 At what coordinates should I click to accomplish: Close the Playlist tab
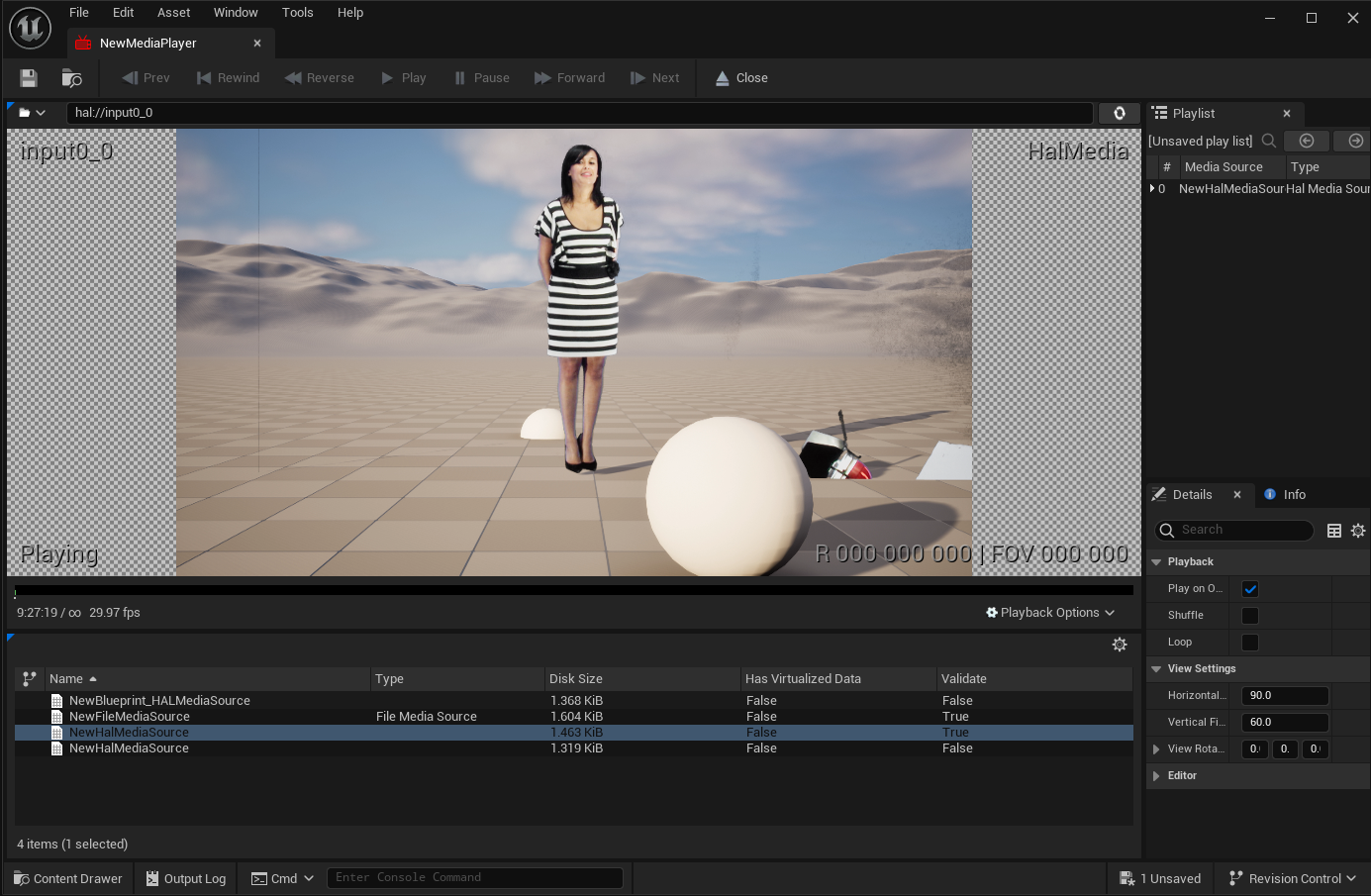(1287, 114)
